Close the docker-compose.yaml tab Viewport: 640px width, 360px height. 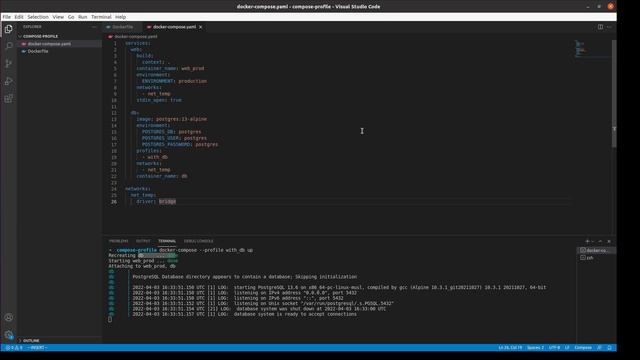[200, 27]
